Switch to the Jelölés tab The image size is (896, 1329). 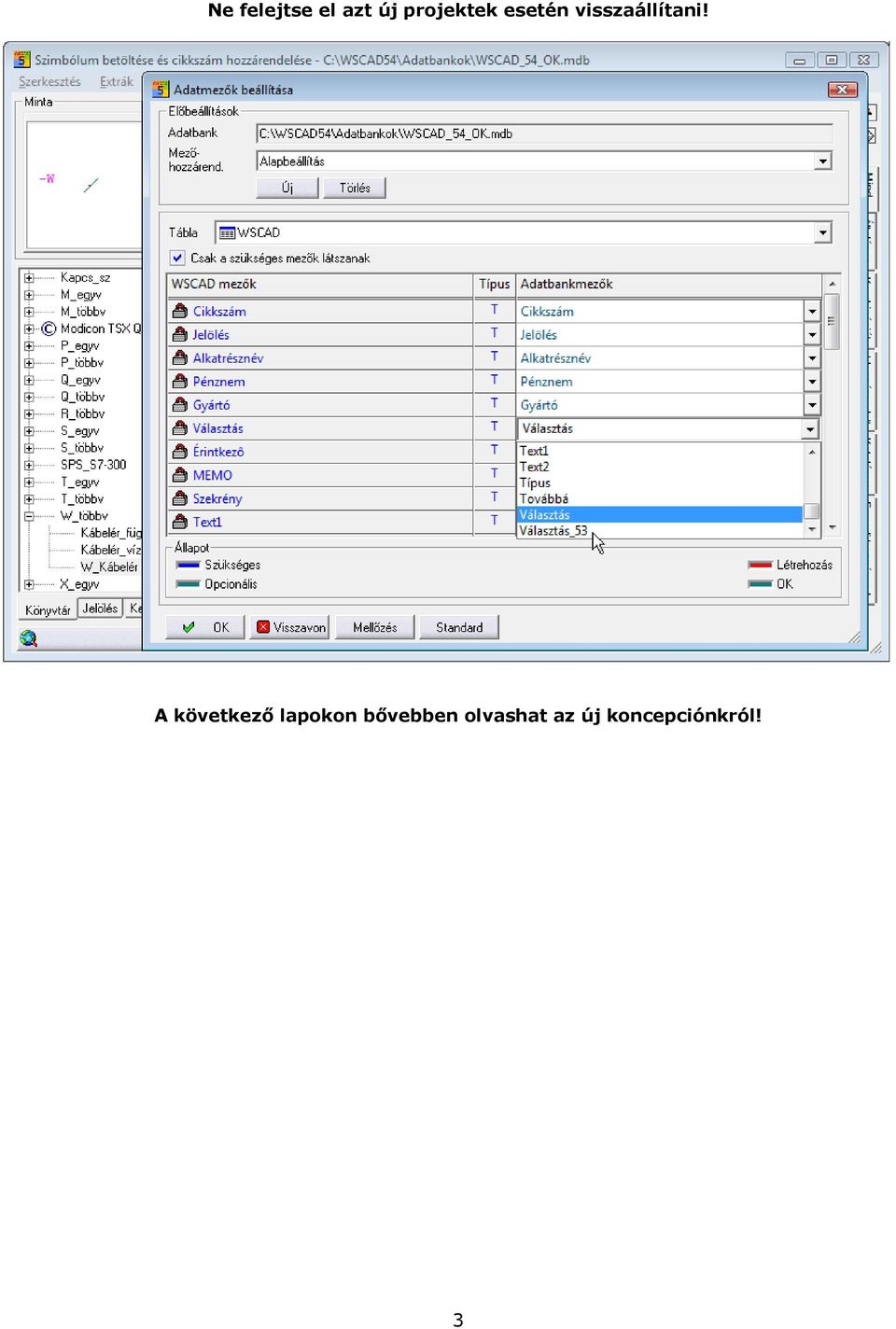click(x=100, y=609)
